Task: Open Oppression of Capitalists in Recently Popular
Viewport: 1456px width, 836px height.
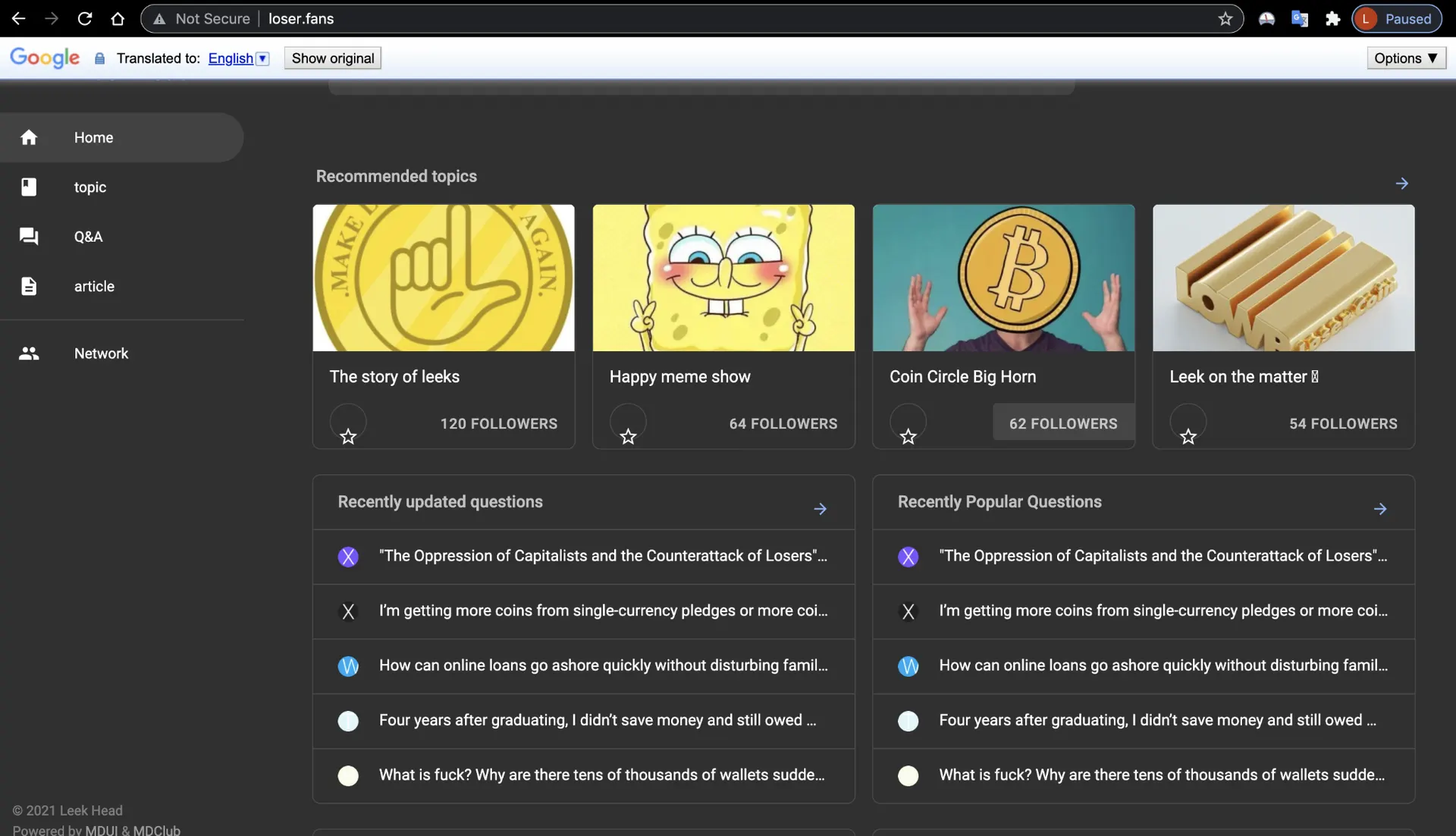Action: [1144, 557]
